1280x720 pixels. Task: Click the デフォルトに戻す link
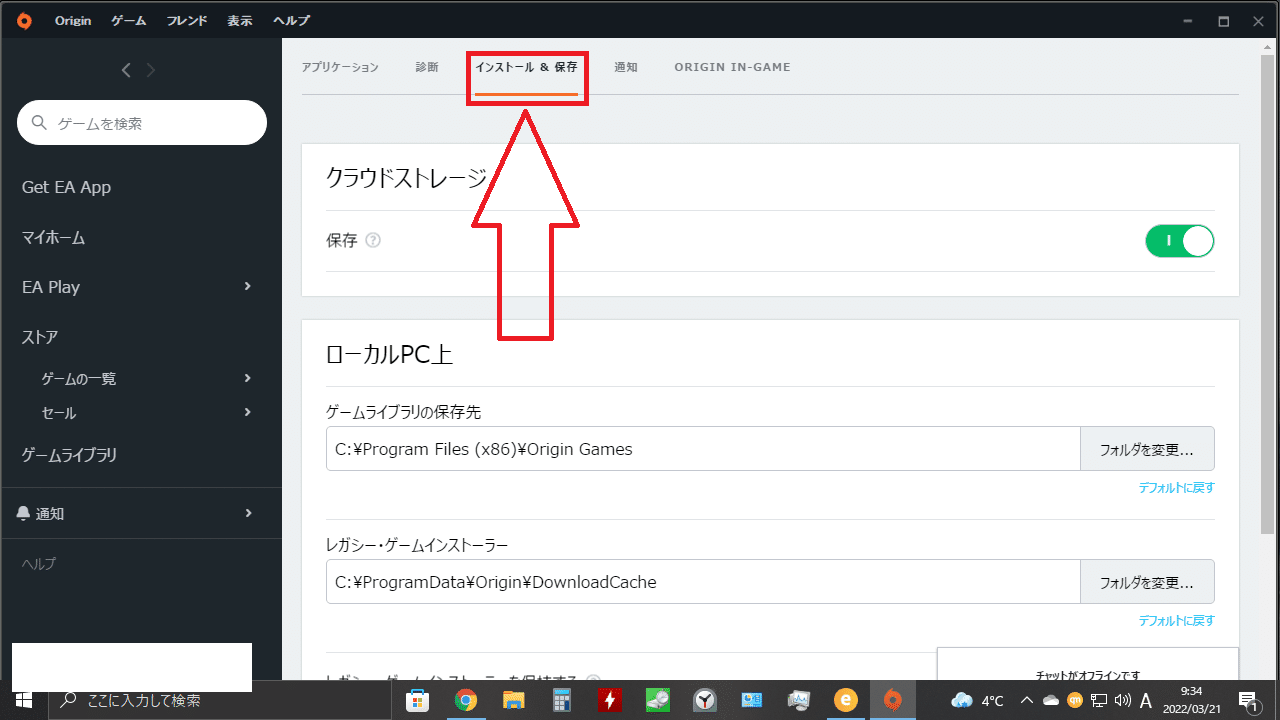tap(1177, 487)
